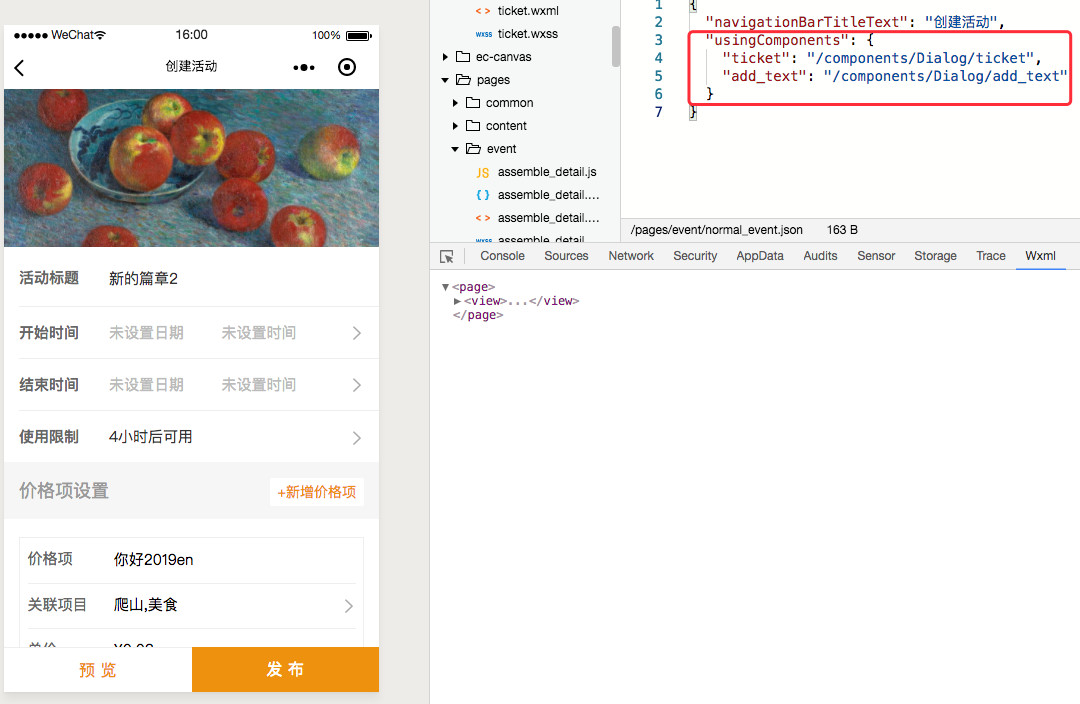Select the ticket.wxml file icon
This screenshot has height=704, width=1080.
[483, 11]
